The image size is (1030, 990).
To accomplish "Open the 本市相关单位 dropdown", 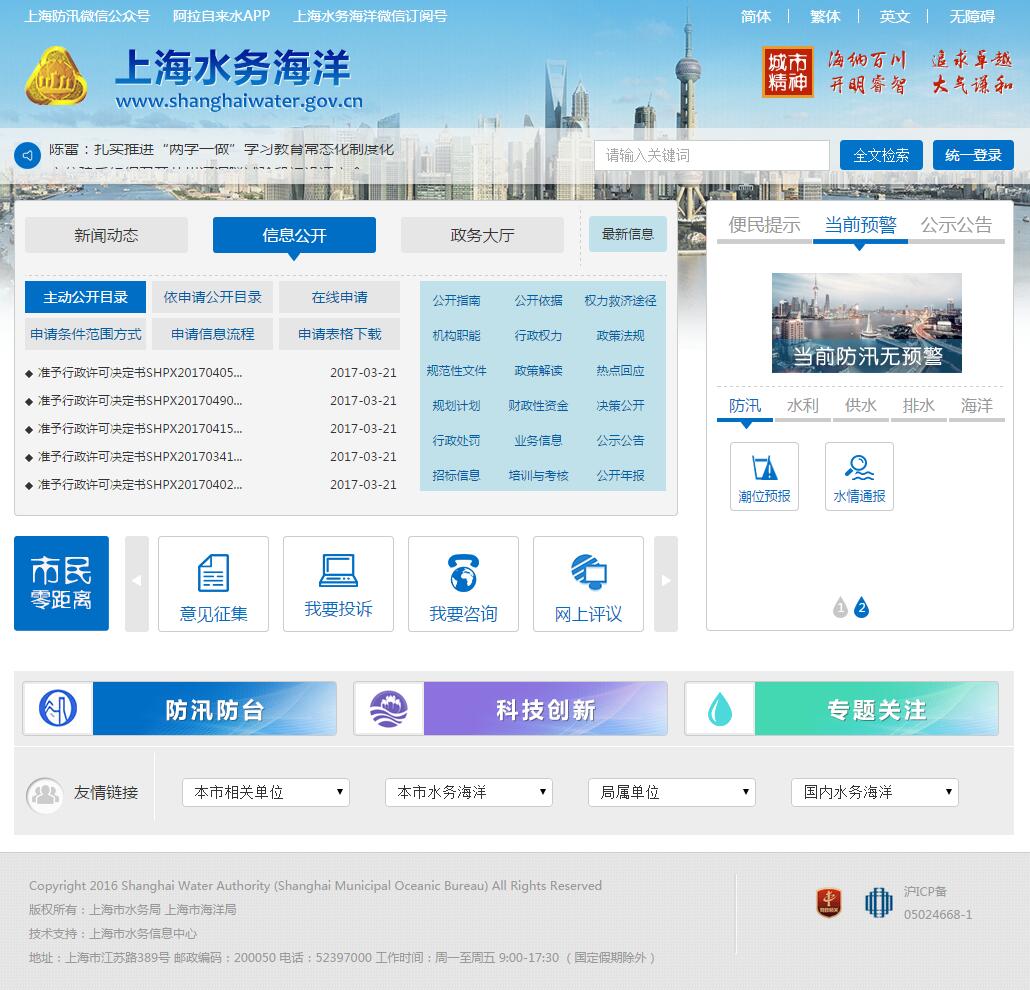I will coord(266,792).
